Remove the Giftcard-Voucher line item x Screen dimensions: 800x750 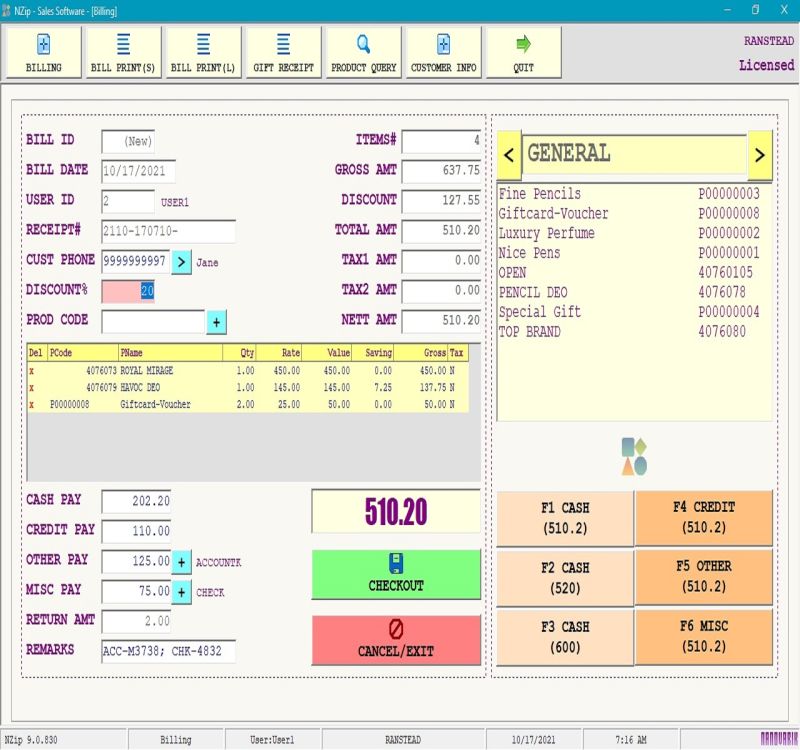pyautogui.click(x=32, y=404)
